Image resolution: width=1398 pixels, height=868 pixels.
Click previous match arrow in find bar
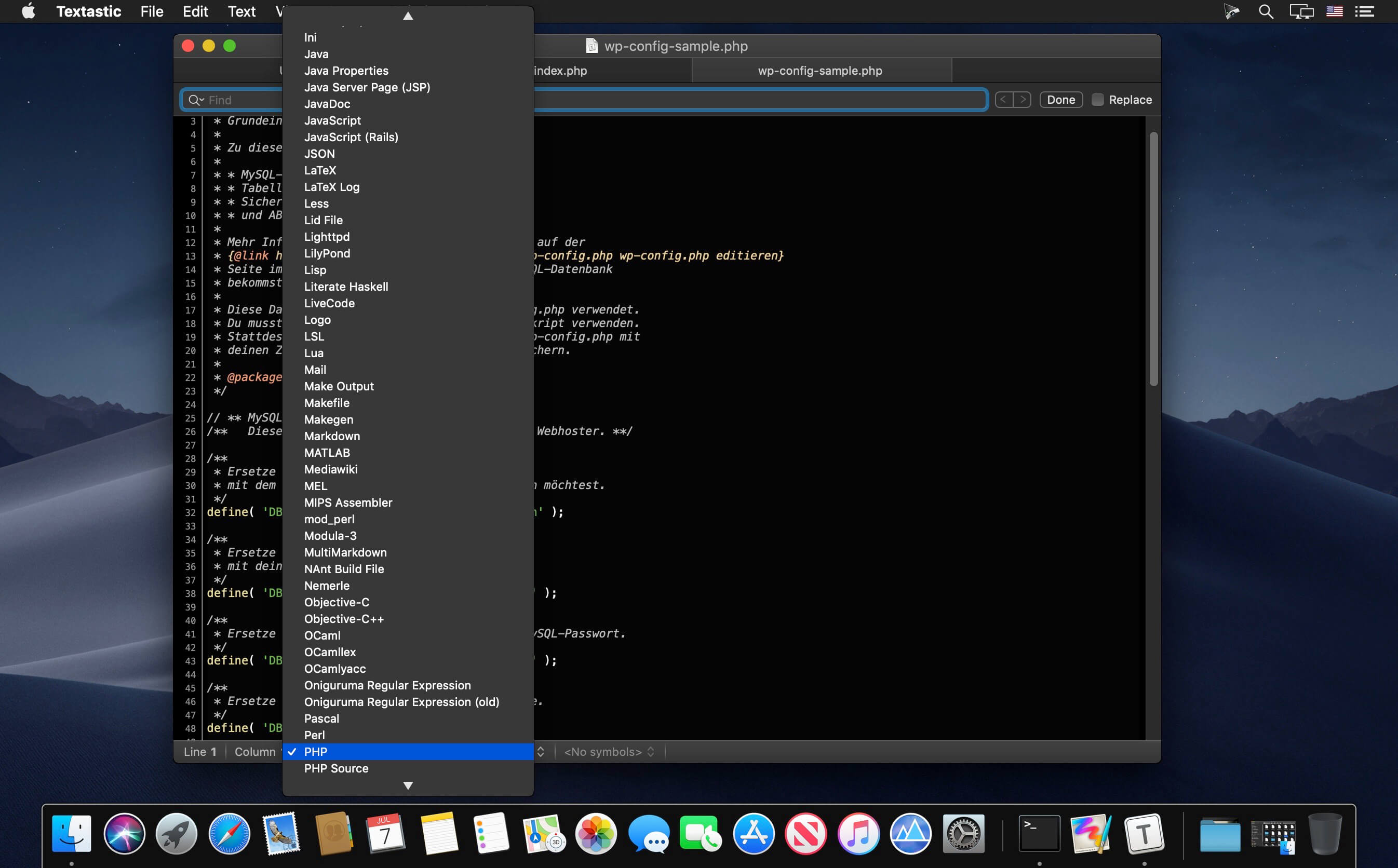pyautogui.click(x=1003, y=99)
